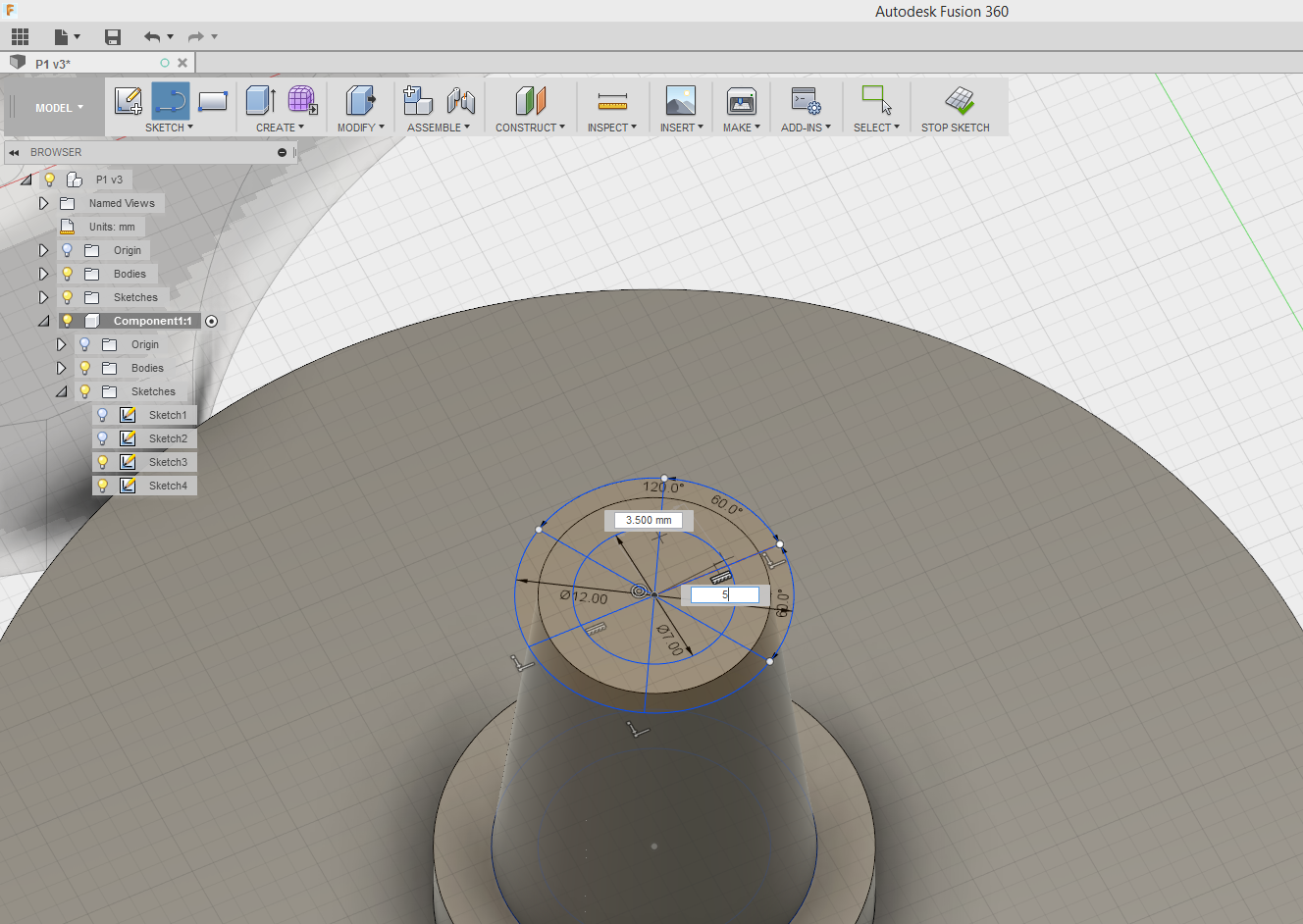Open the INSERT menu
This screenshot has width=1303, height=924.
pos(681,128)
